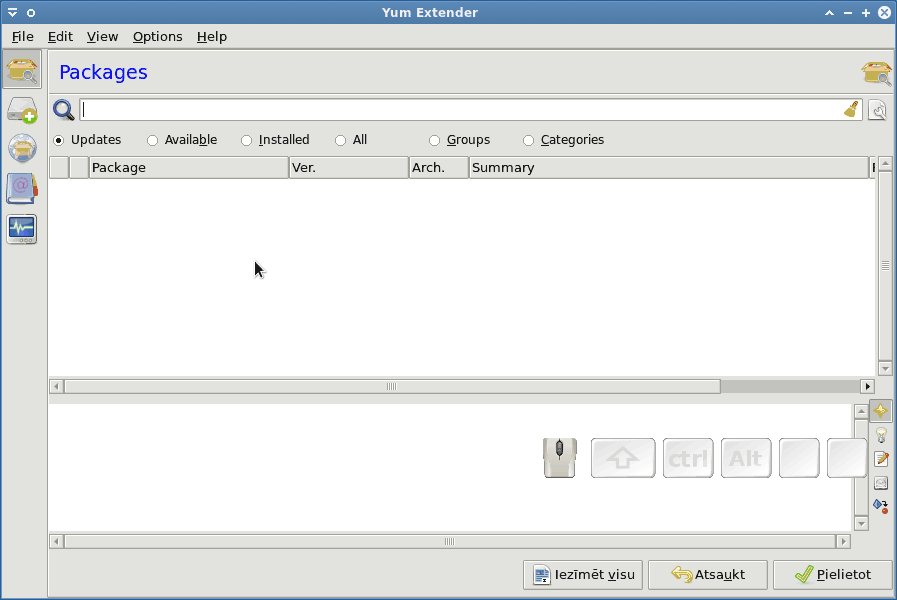This screenshot has height=600, width=897.
Task: Open the View menu
Action: pyautogui.click(x=102, y=37)
